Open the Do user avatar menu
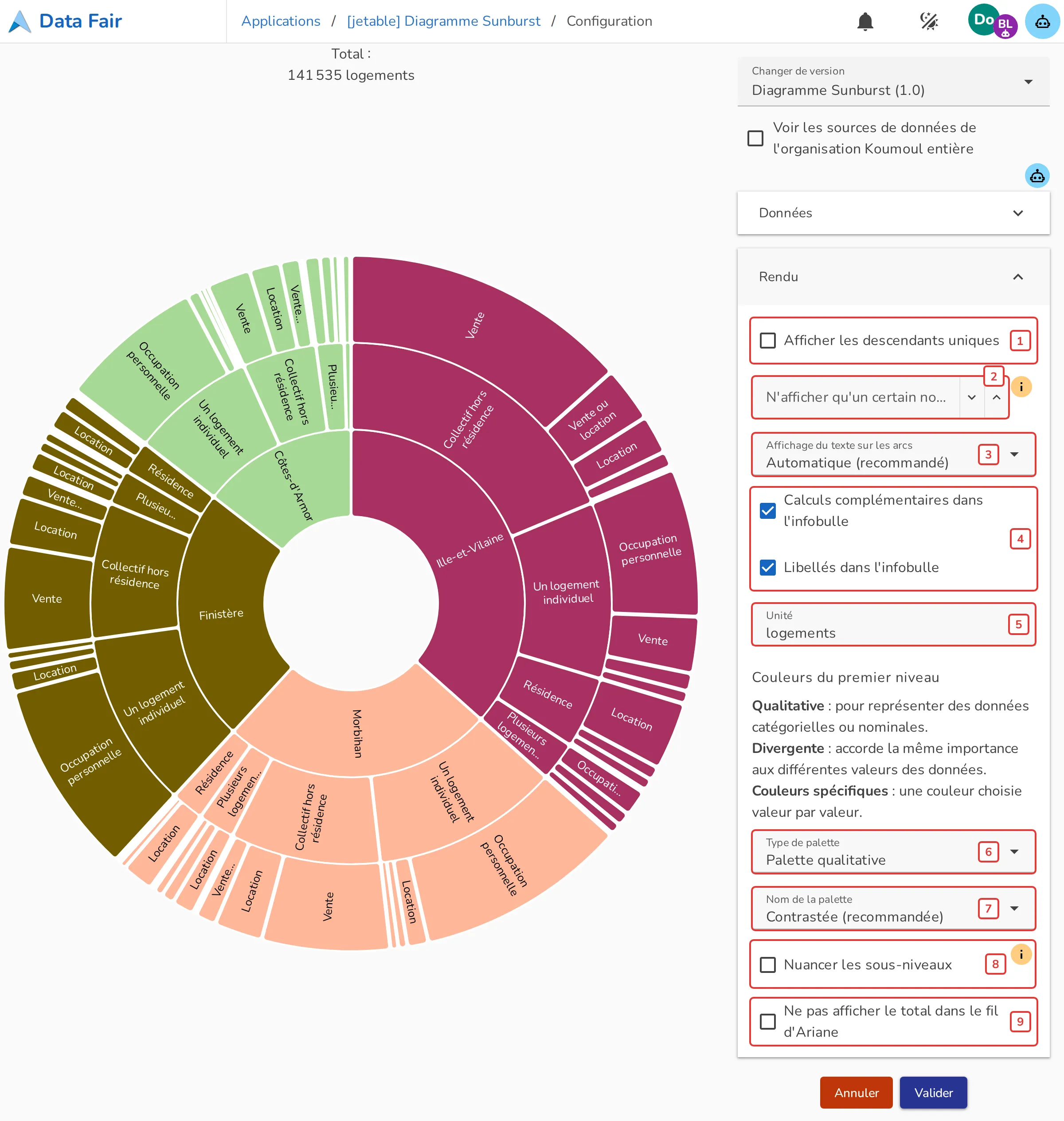 (x=983, y=19)
